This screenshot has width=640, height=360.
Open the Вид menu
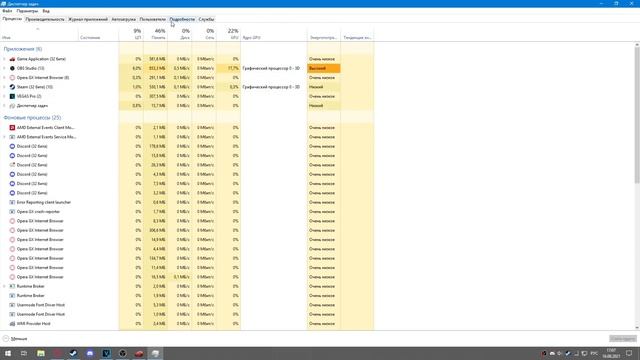coord(46,11)
